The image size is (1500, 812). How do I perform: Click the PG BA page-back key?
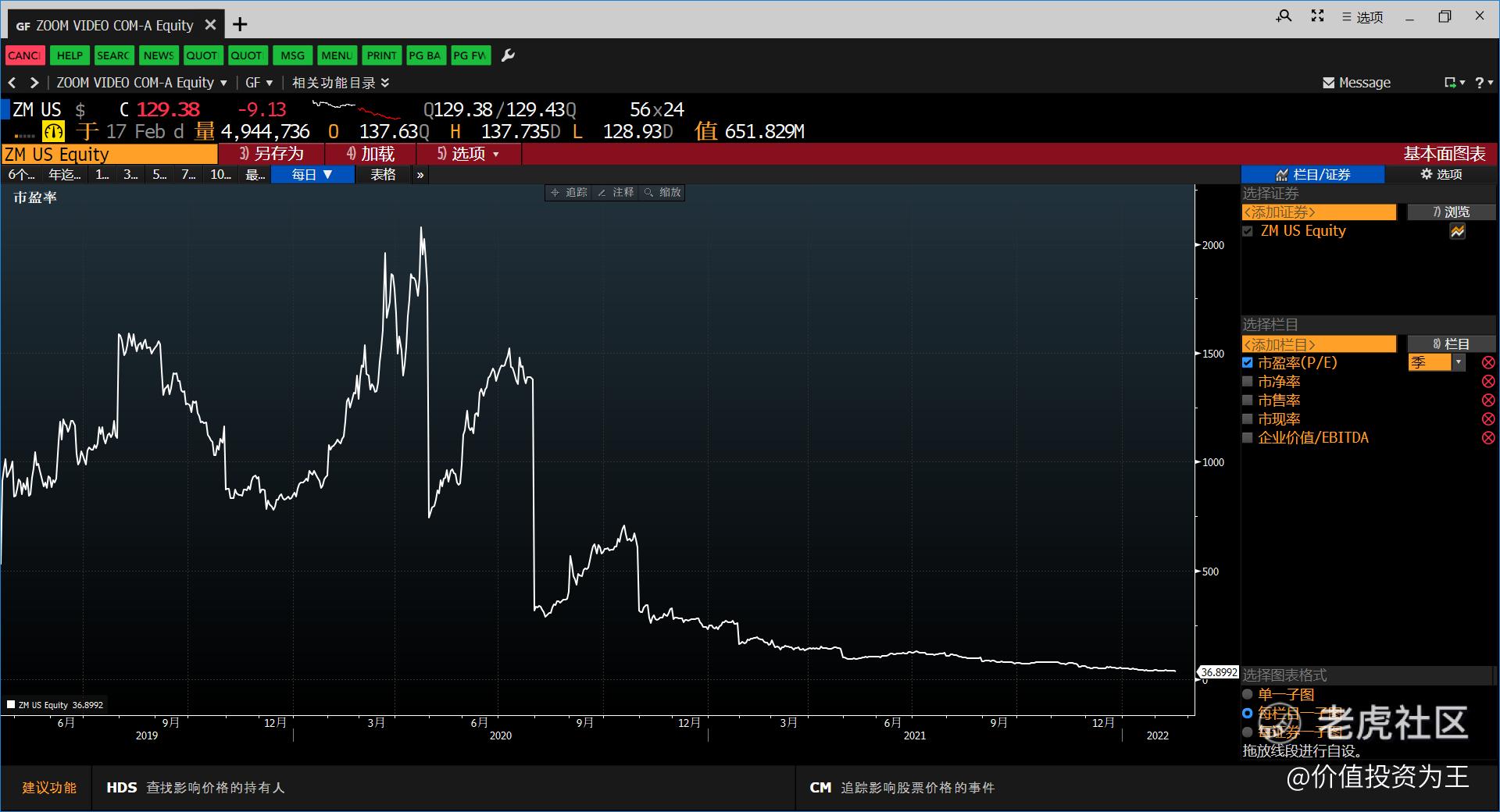426,55
